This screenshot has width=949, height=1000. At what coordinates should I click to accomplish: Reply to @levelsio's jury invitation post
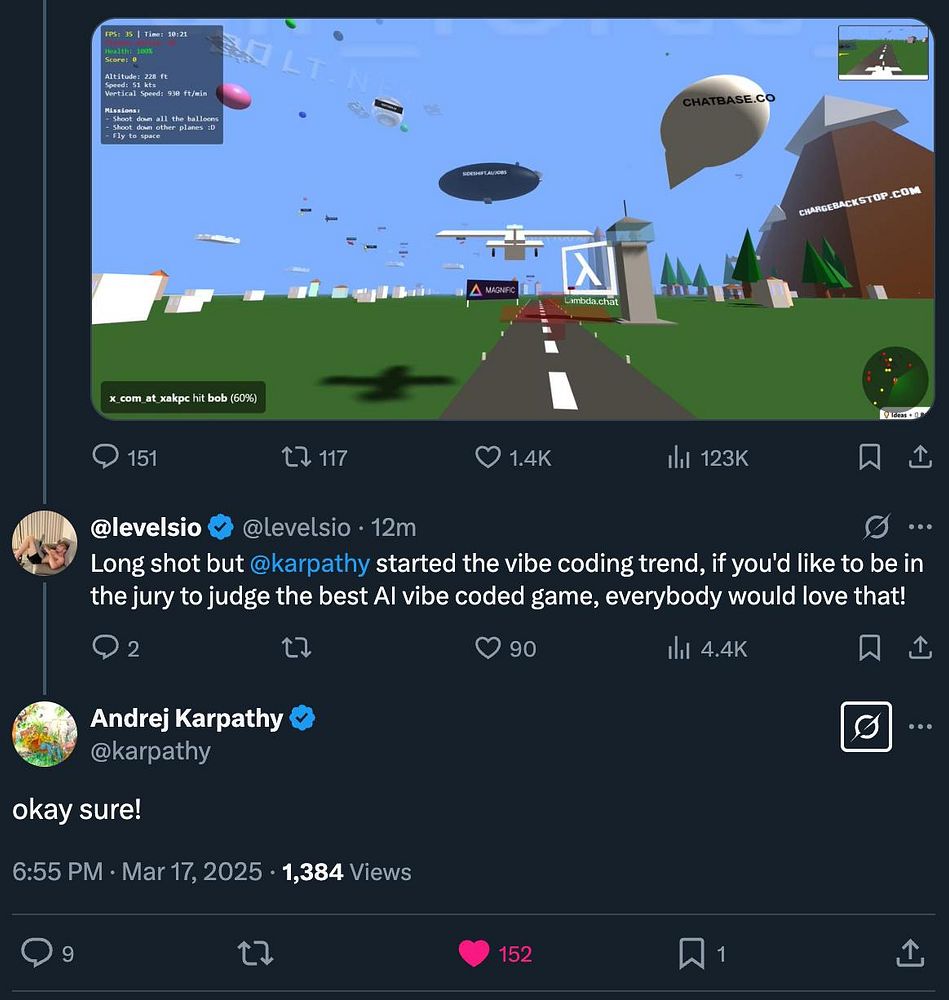pyautogui.click(x=106, y=648)
